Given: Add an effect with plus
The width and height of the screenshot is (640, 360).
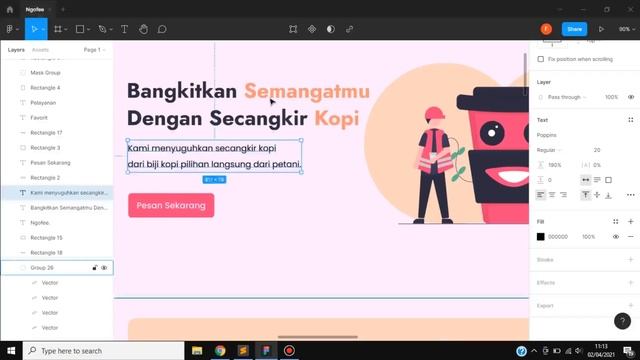Looking at the screenshot, I should [631, 282].
